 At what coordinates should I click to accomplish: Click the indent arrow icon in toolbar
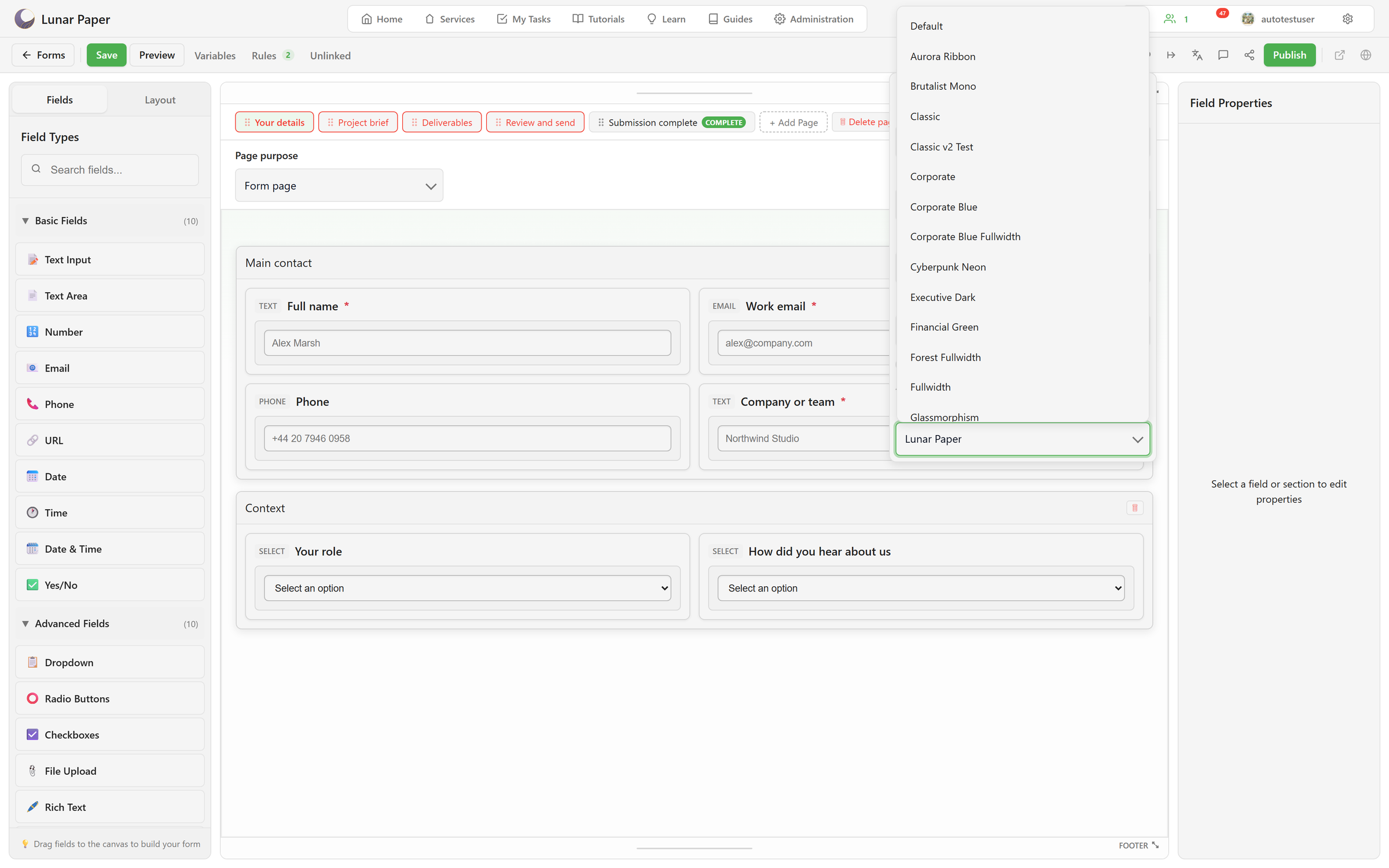[x=1171, y=55]
